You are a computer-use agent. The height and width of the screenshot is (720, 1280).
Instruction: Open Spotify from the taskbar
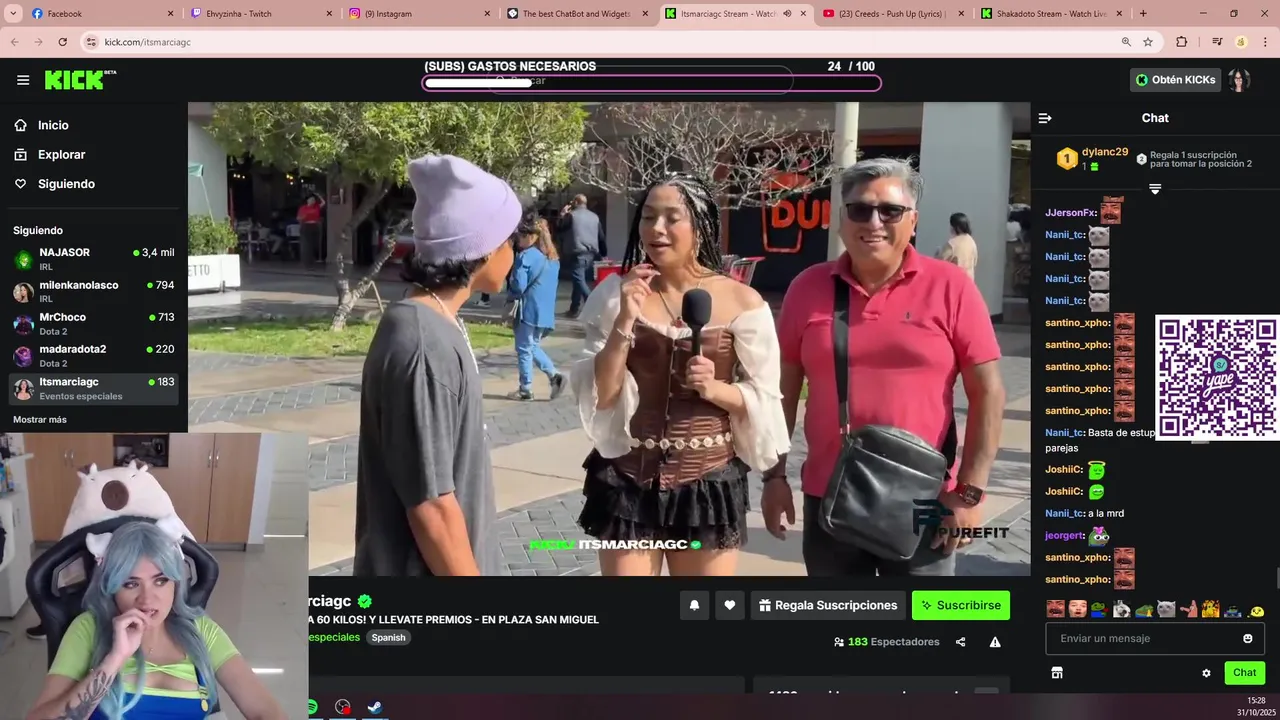(312, 707)
